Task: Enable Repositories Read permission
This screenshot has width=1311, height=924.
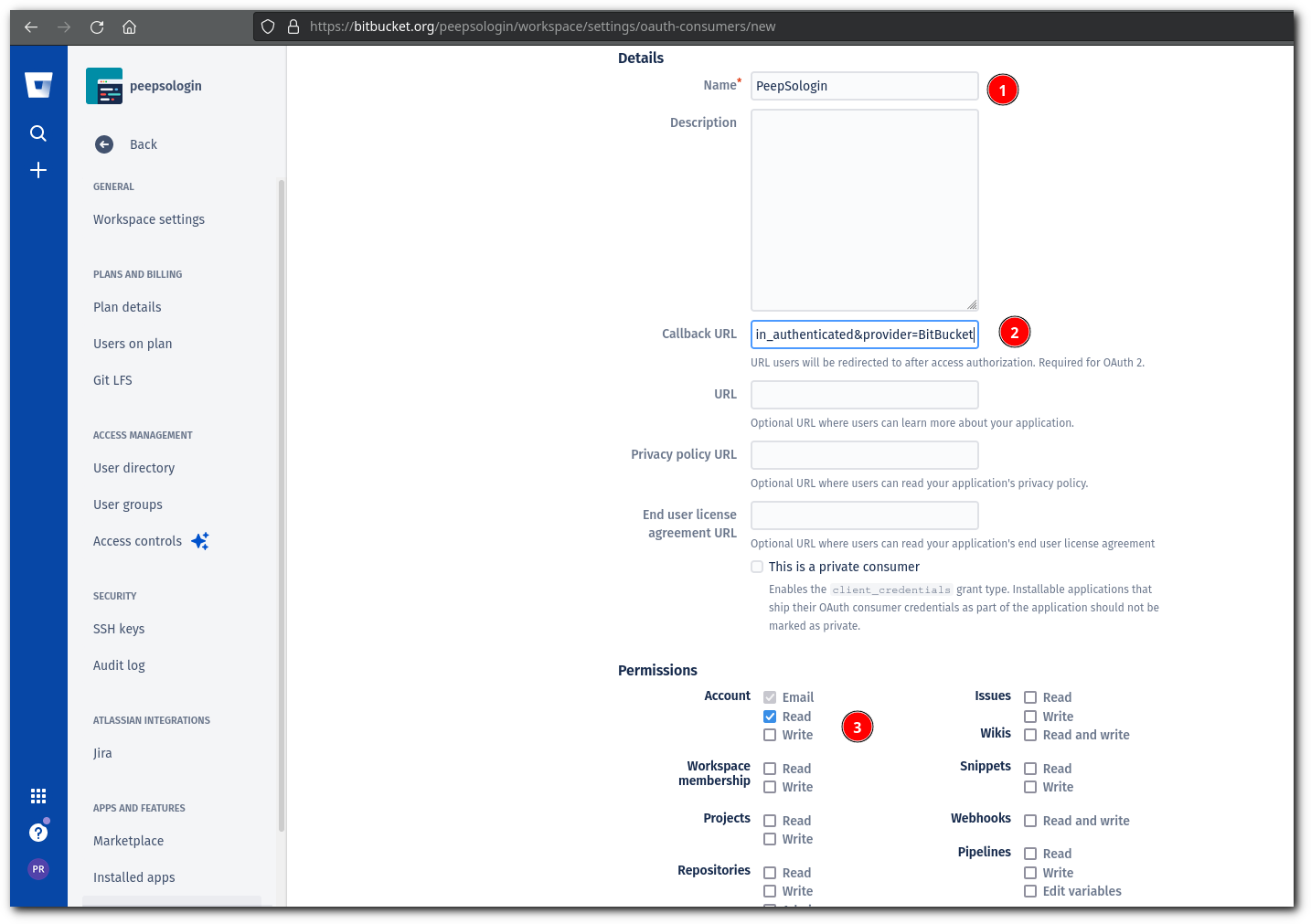Action: click(x=770, y=873)
